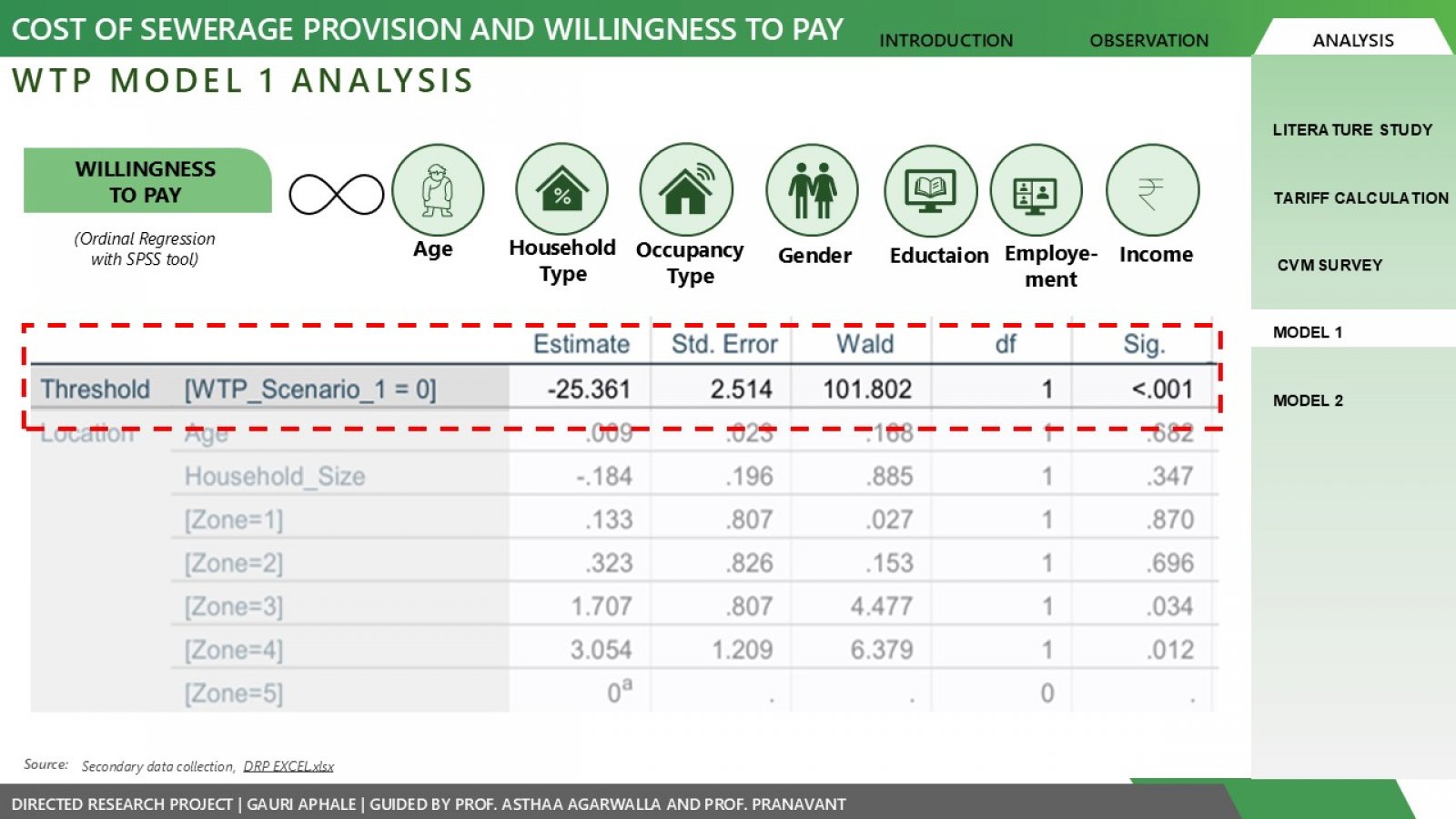Click the 3.054 estimate value
Screen dimensions: 1456x819
601,650
